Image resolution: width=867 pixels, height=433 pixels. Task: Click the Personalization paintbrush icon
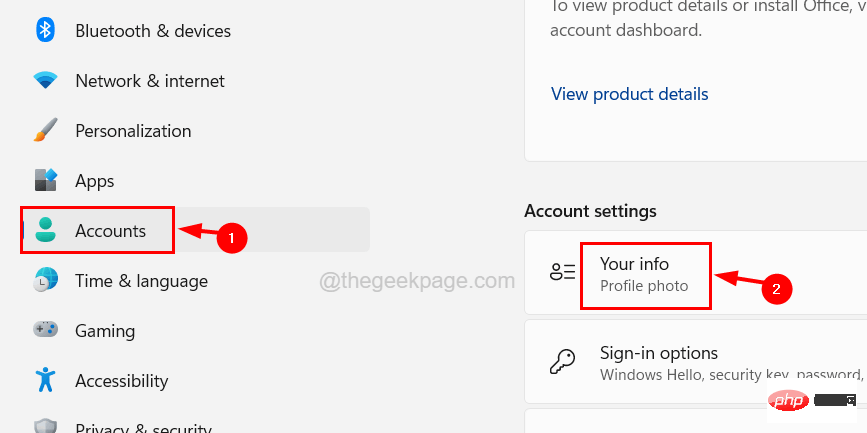(x=45, y=131)
